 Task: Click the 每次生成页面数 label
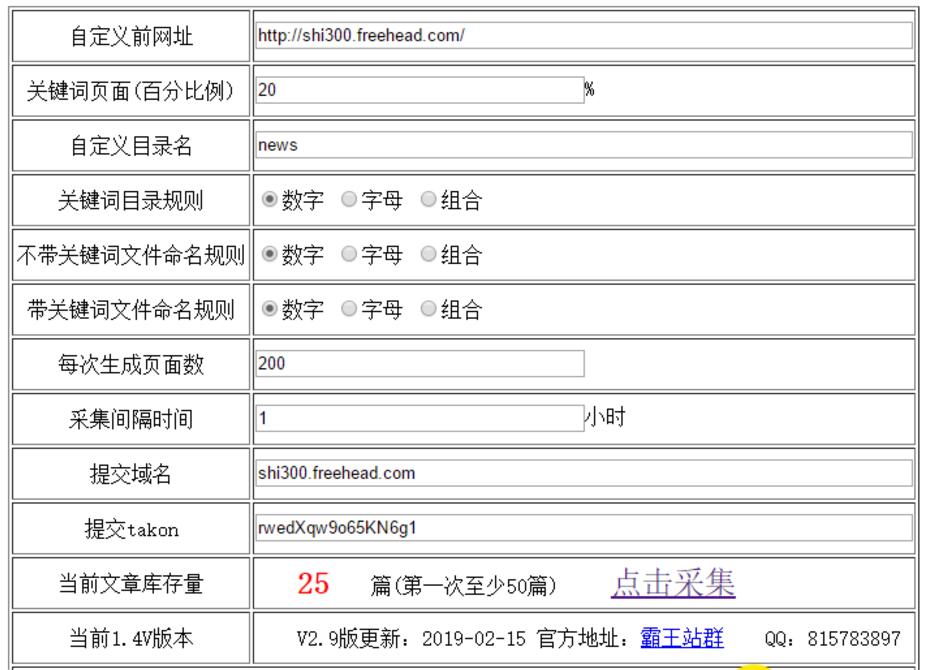(131, 364)
